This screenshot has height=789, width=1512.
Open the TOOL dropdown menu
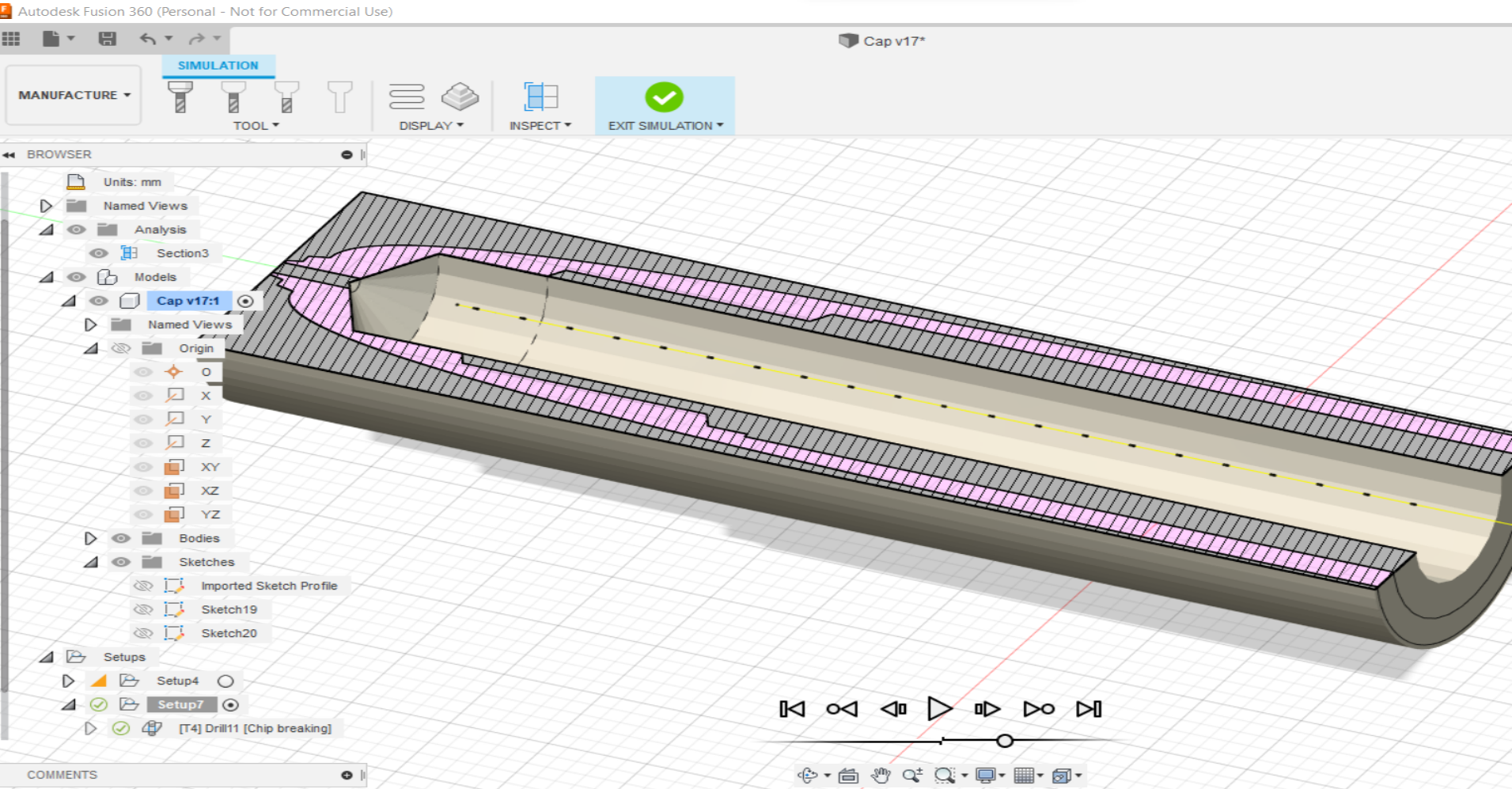(256, 126)
